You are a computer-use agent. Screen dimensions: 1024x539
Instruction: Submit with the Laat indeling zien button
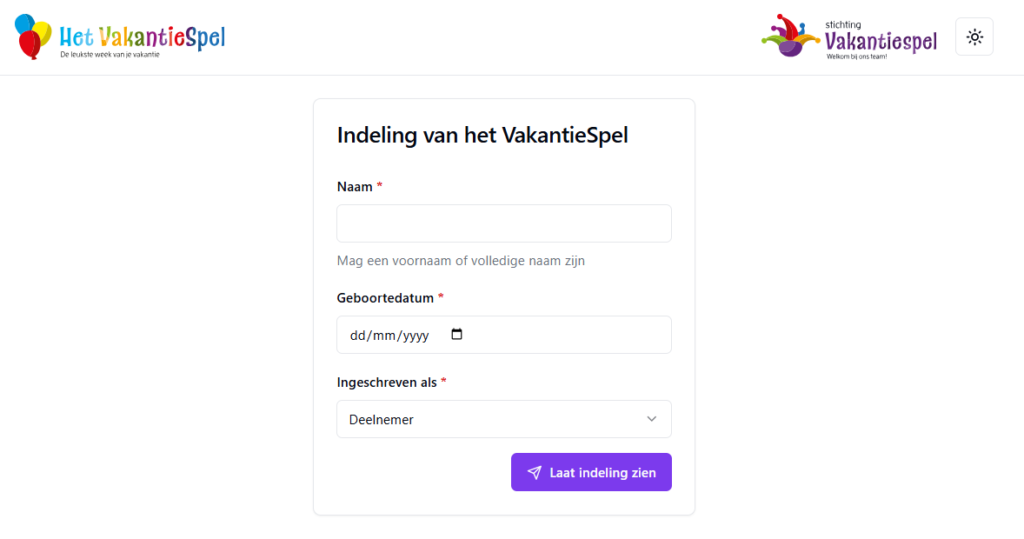591,472
